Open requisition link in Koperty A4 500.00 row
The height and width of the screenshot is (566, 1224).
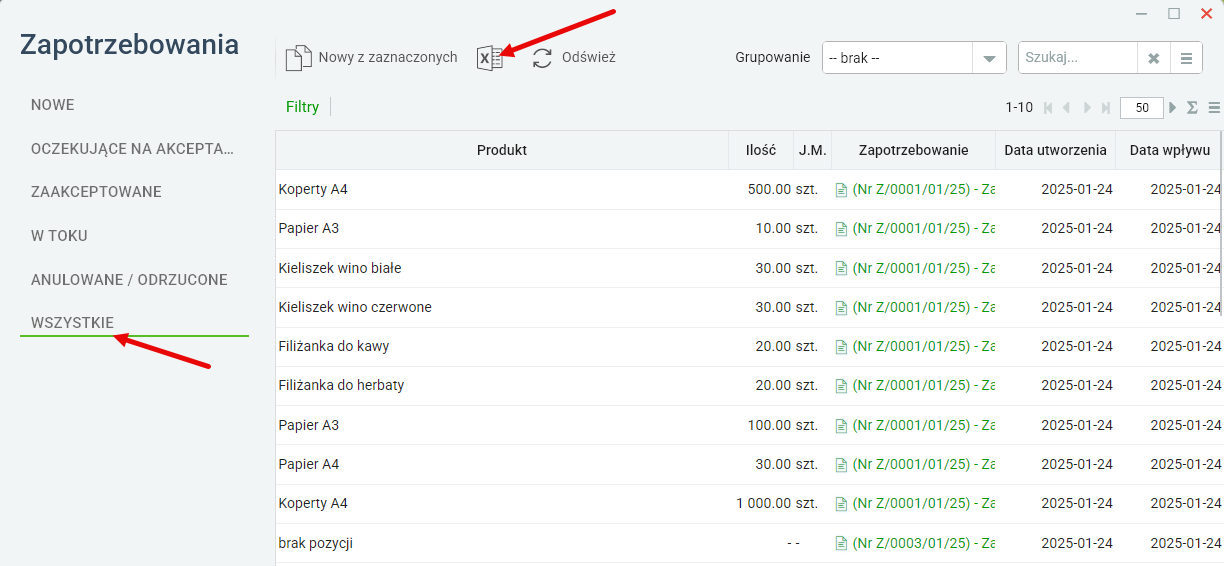tap(924, 189)
